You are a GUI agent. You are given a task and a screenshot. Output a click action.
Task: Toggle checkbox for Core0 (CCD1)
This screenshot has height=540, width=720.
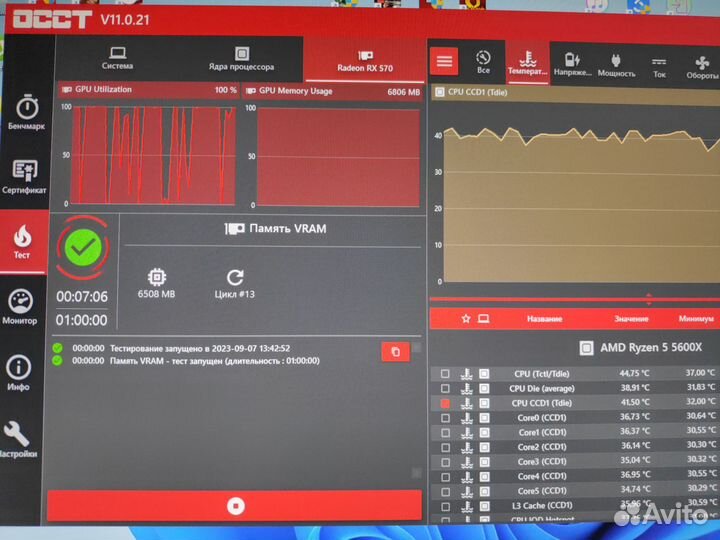click(445, 418)
